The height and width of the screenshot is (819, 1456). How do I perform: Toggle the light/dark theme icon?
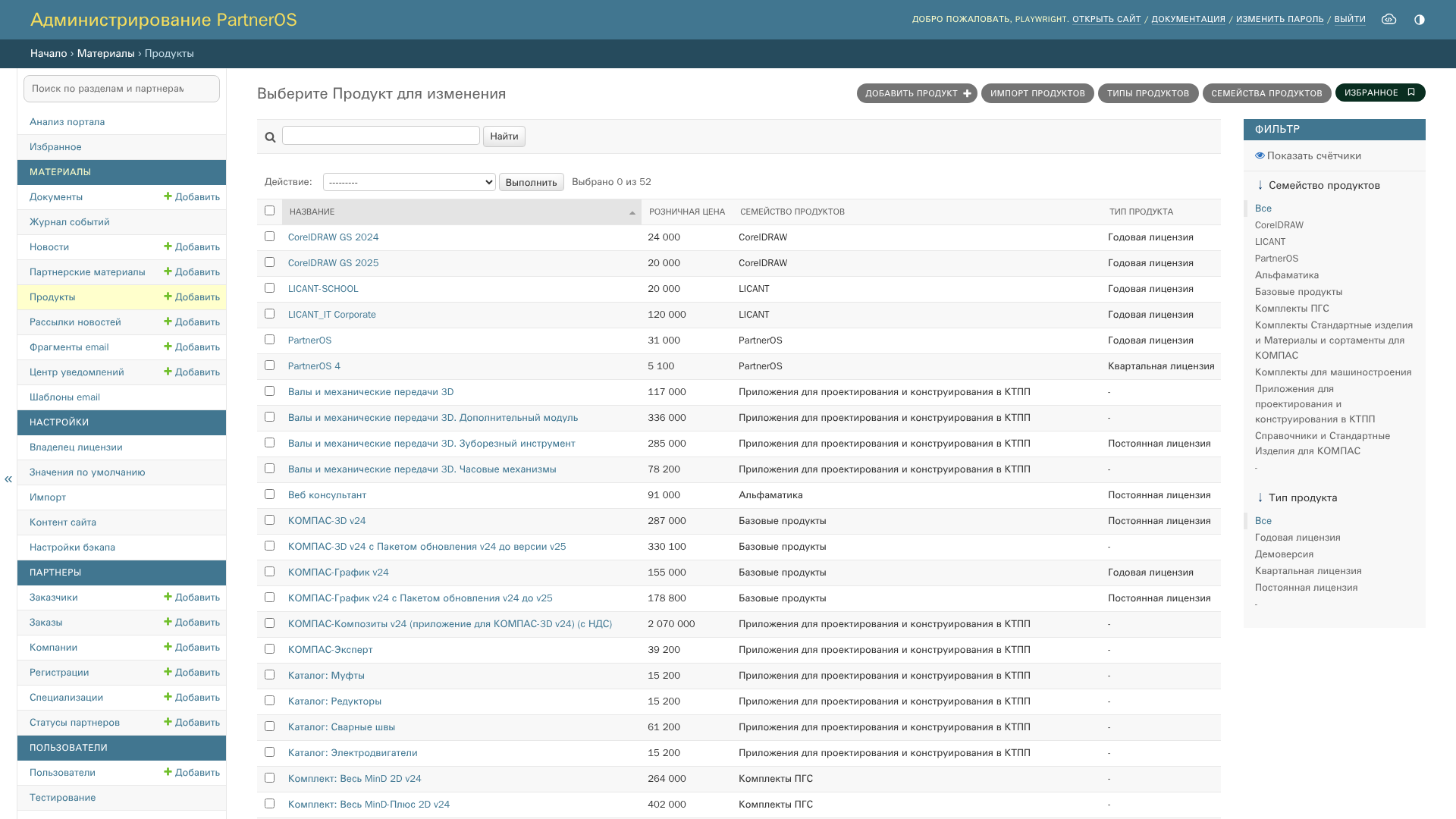1420,20
